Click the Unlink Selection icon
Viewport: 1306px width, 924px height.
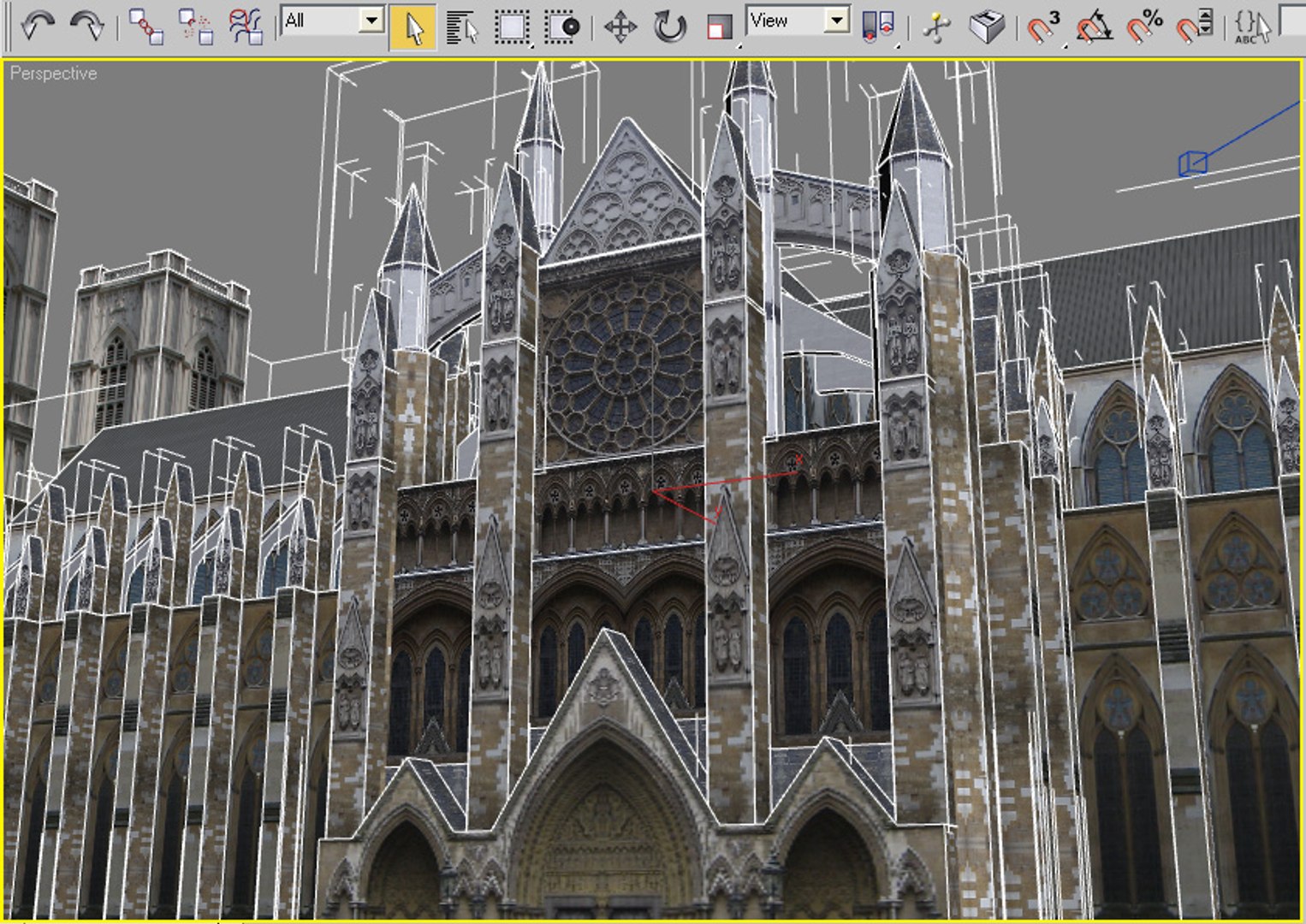pyautogui.click(x=196, y=27)
